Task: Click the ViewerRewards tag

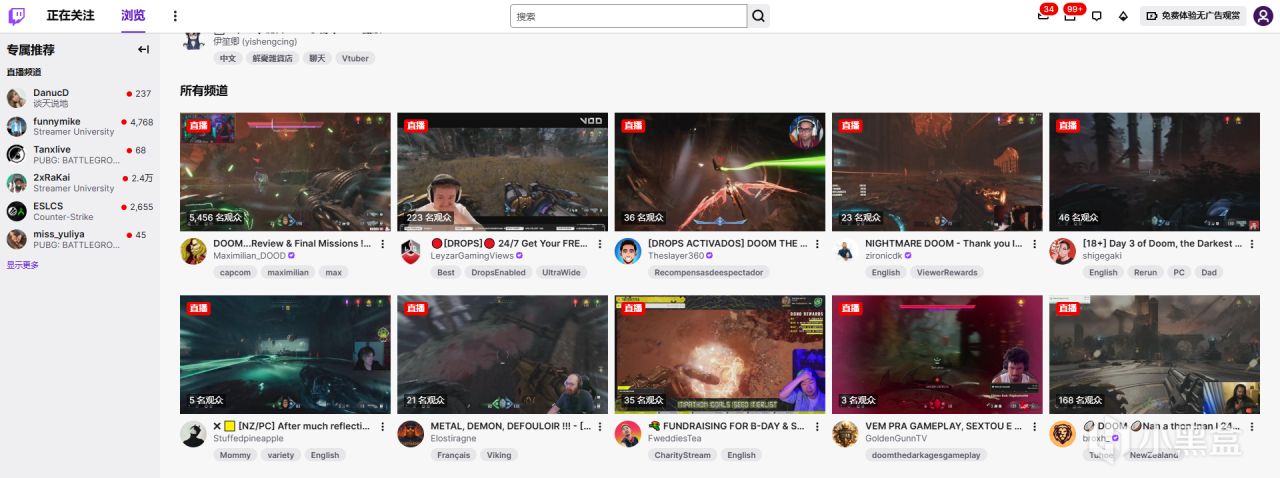Action: pos(945,272)
